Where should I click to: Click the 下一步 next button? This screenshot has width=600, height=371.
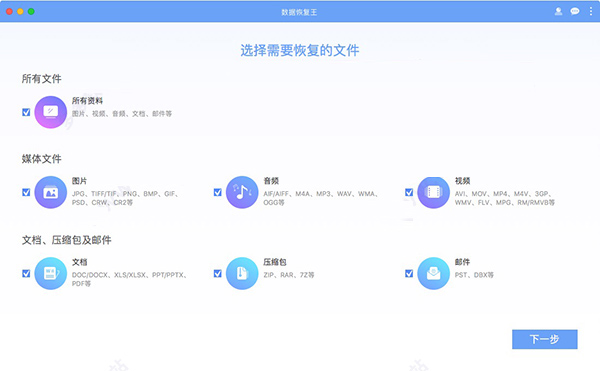tap(545, 339)
